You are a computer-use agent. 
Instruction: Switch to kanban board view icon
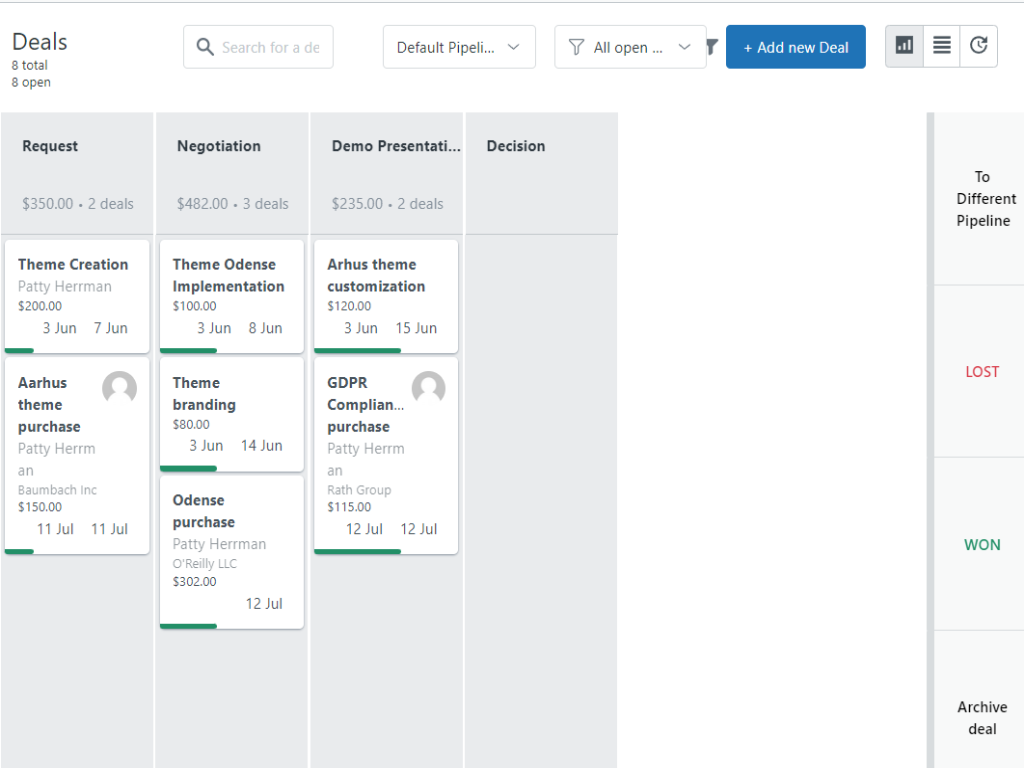click(904, 46)
